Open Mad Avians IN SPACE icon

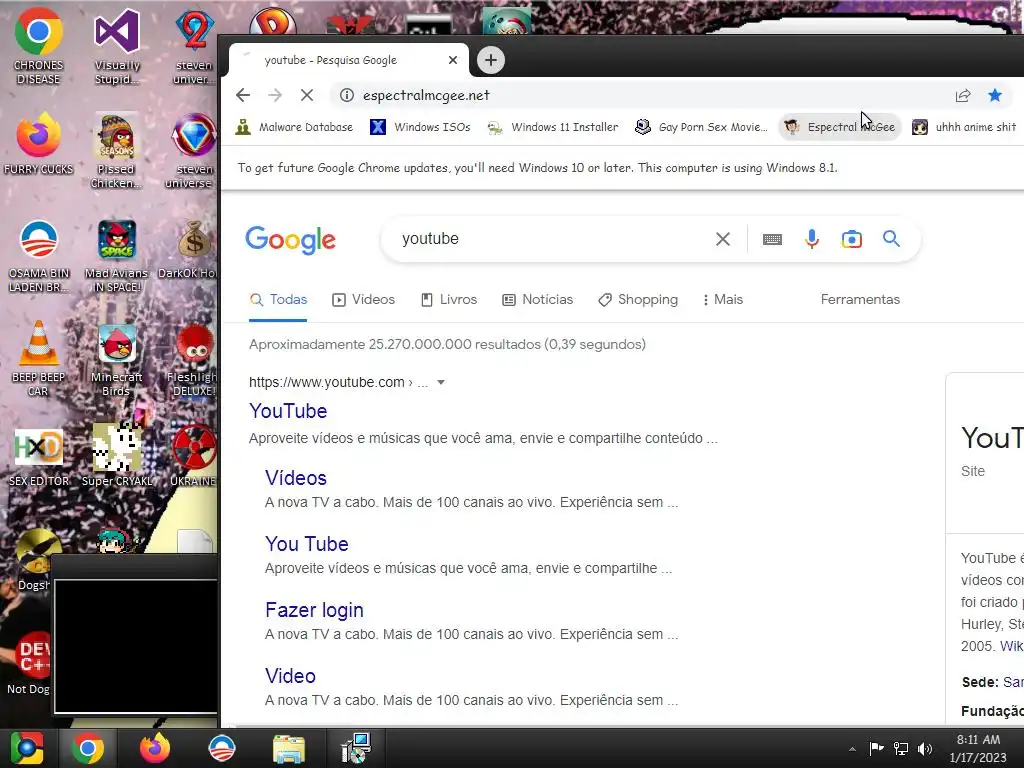tap(117, 255)
